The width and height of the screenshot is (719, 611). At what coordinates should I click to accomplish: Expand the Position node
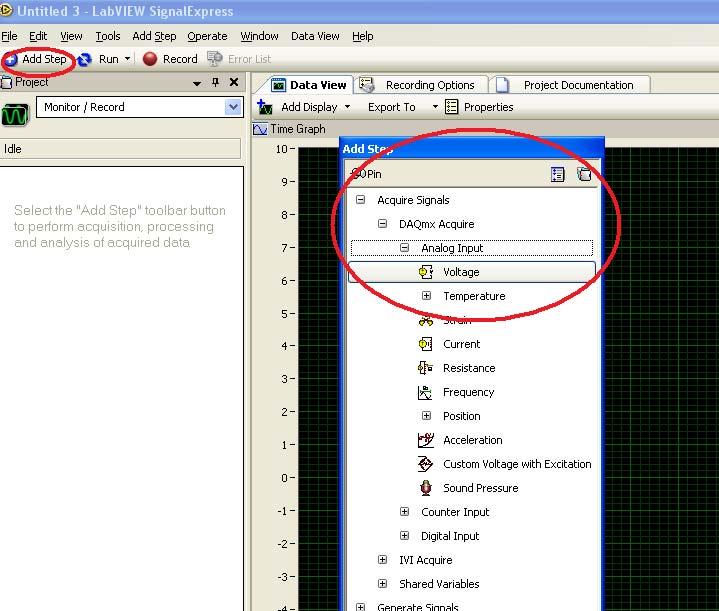(426, 416)
